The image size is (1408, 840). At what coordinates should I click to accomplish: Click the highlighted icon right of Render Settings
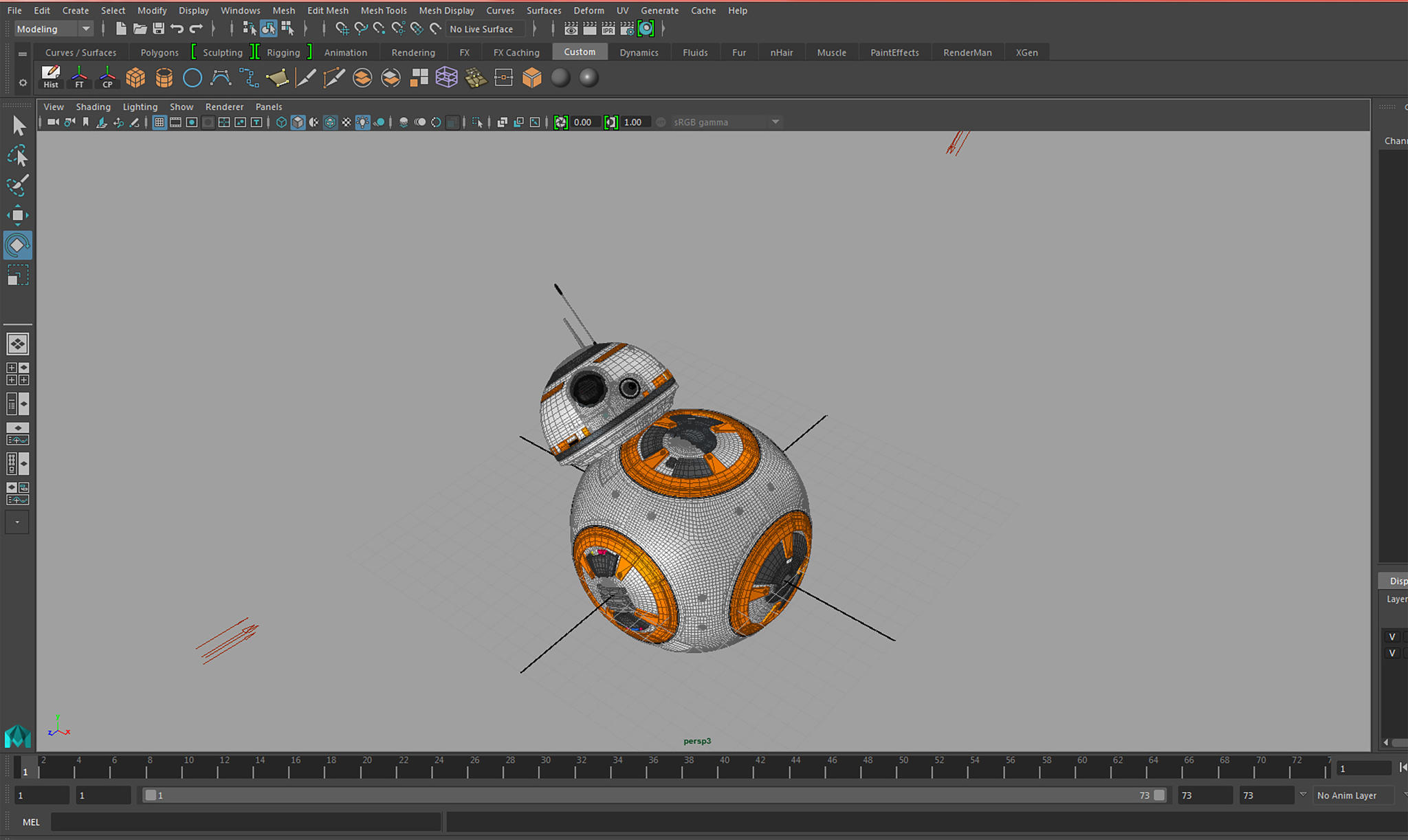point(646,29)
